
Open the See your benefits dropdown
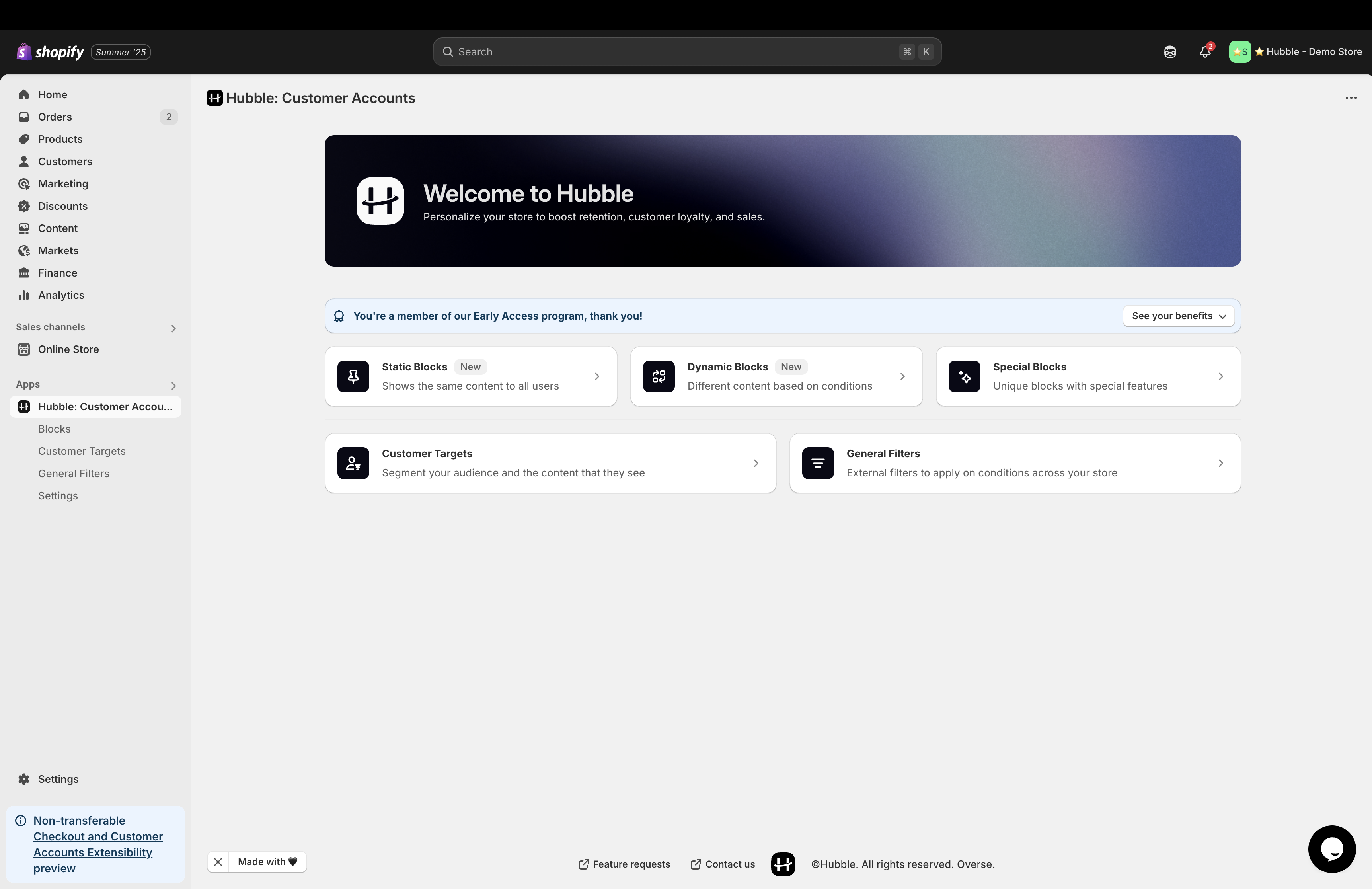click(1178, 316)
